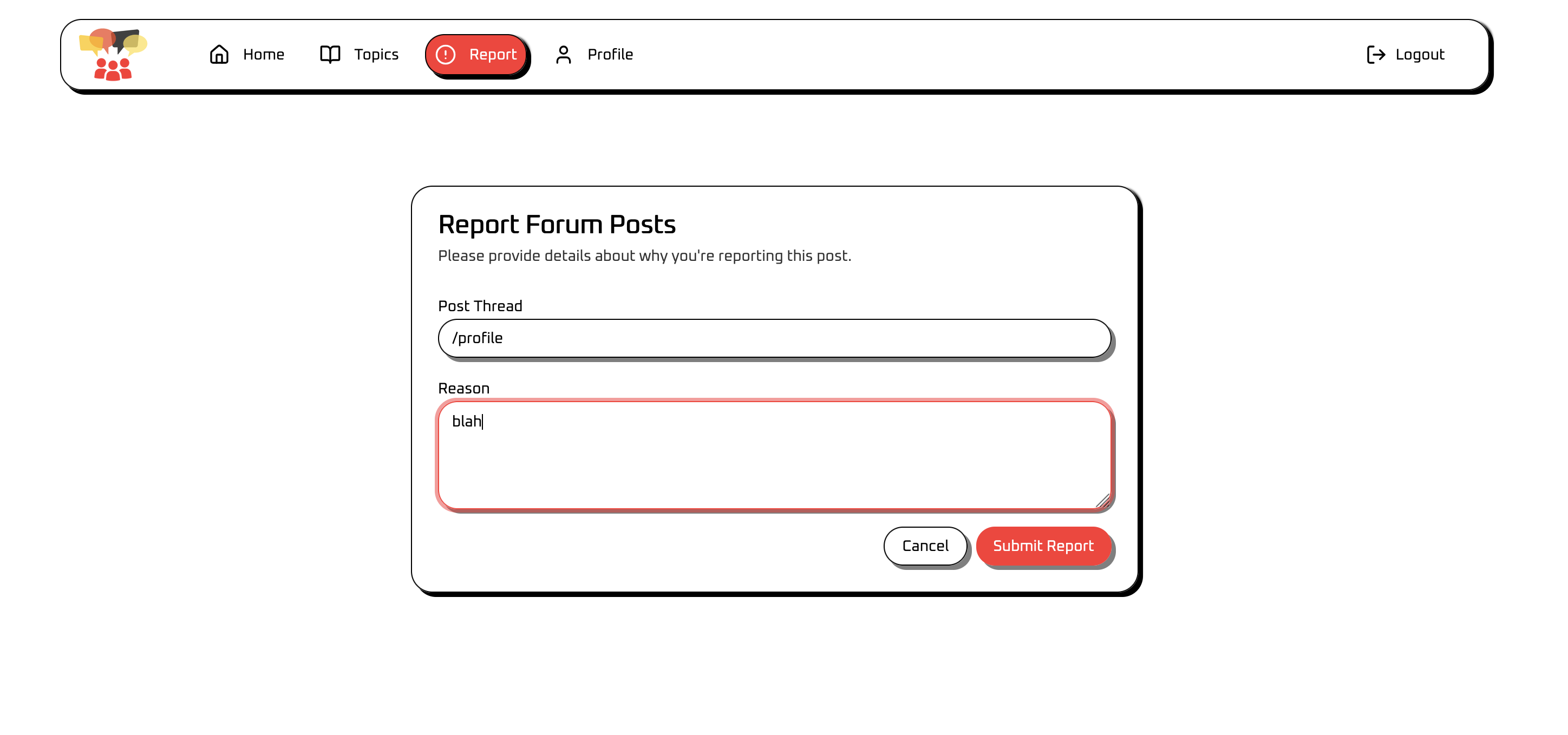This screenshot has width=1568, height=735.
Task: Click the Post Thread field label
Action: 480,306
